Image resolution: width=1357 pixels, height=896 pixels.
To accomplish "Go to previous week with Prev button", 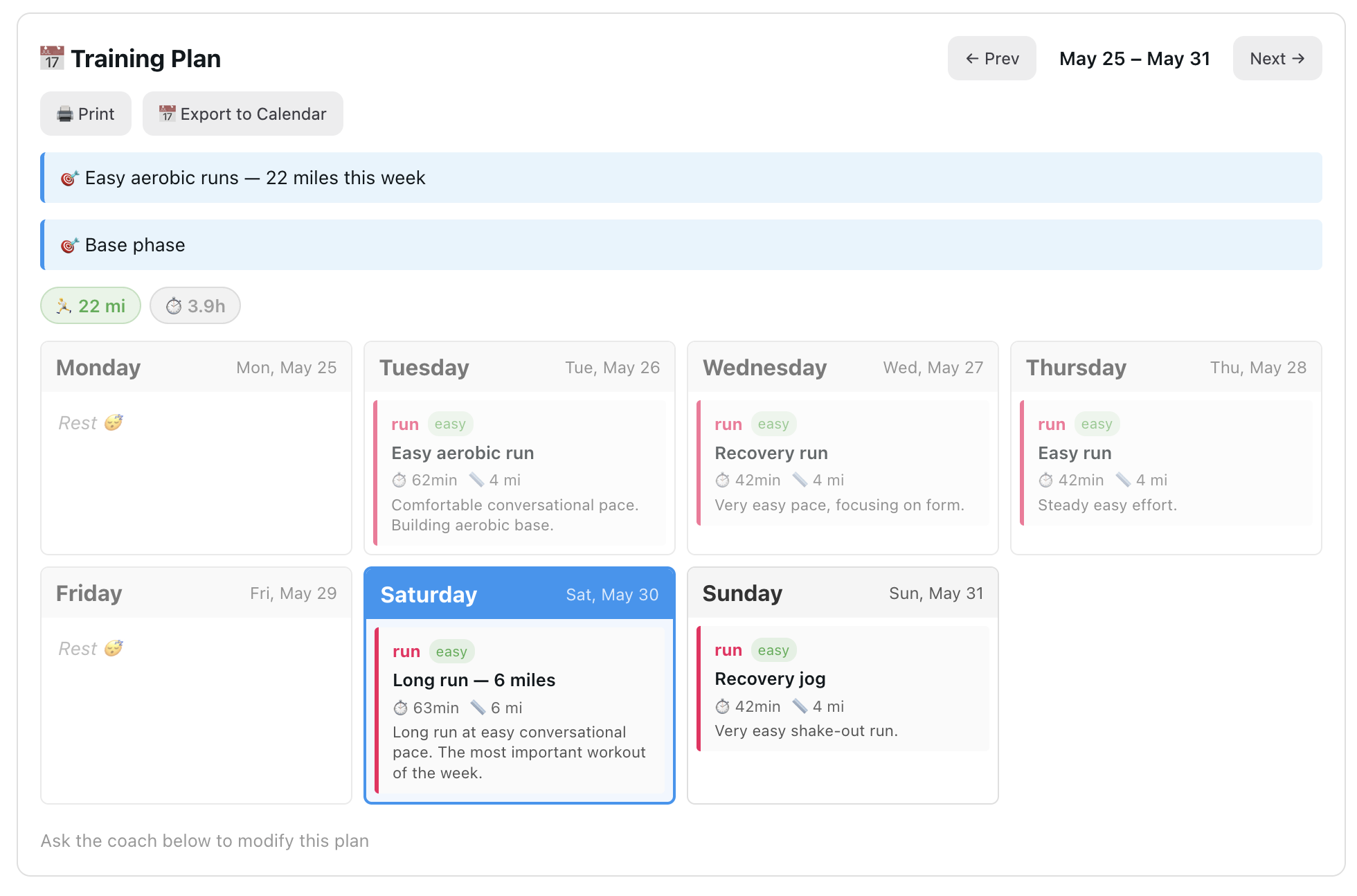I will (x=991, y=58).
